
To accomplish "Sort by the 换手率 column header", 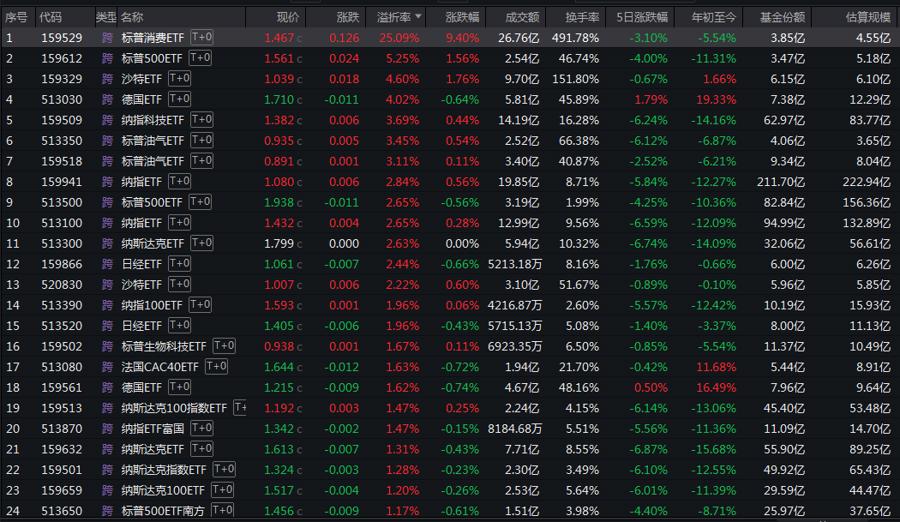I will [x=582, y=17].
